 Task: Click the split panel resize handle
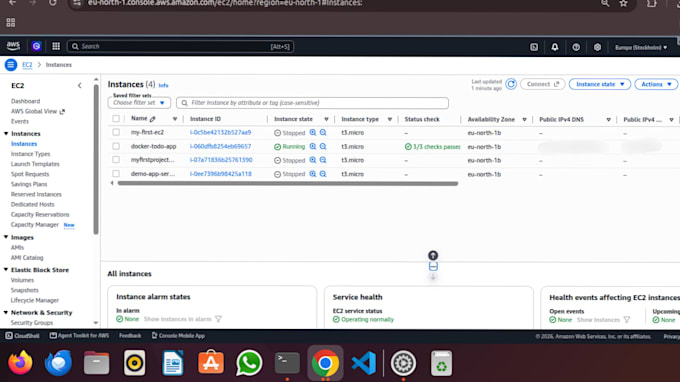(x=433, y=267)
